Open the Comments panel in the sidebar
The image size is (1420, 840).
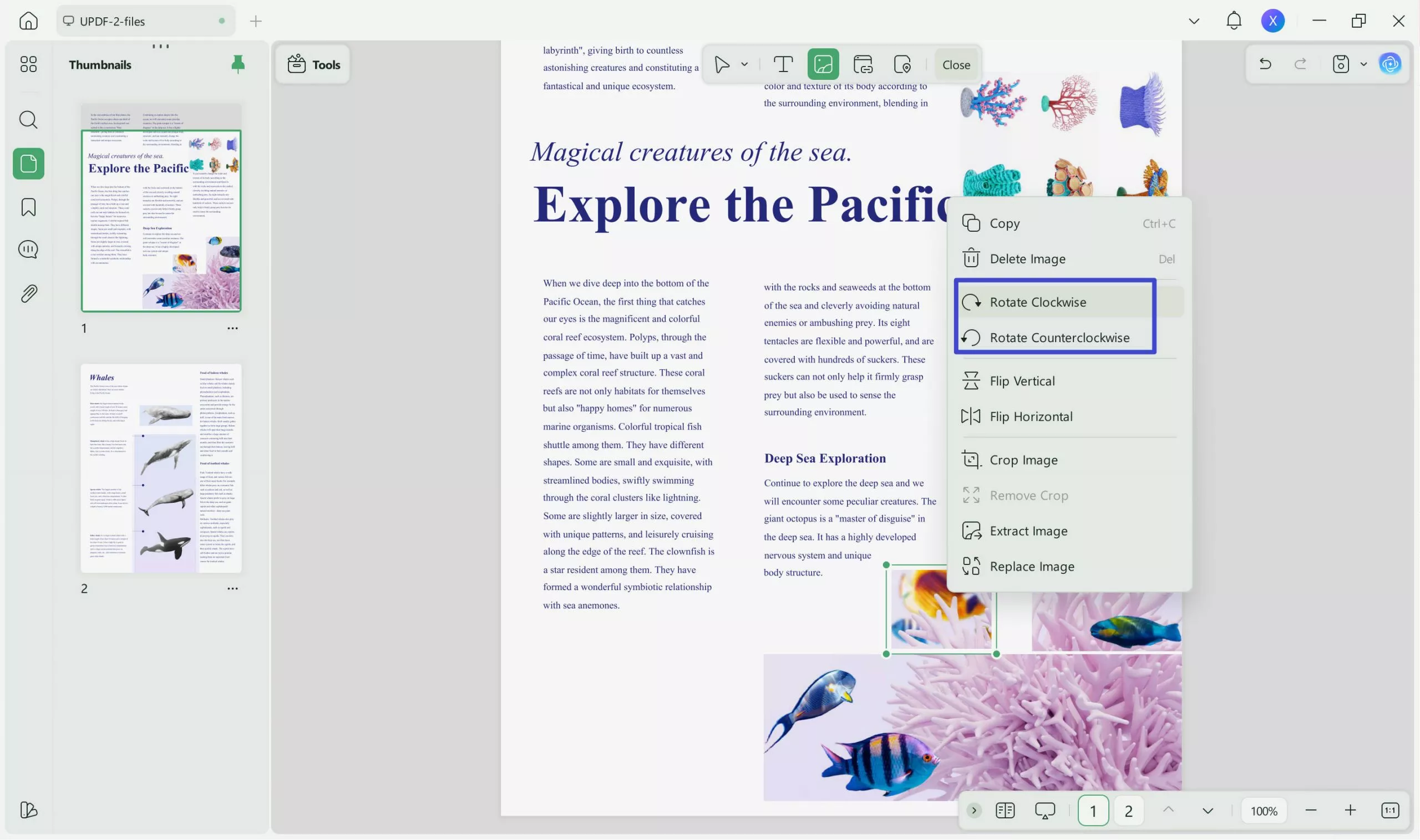point(27,249)
